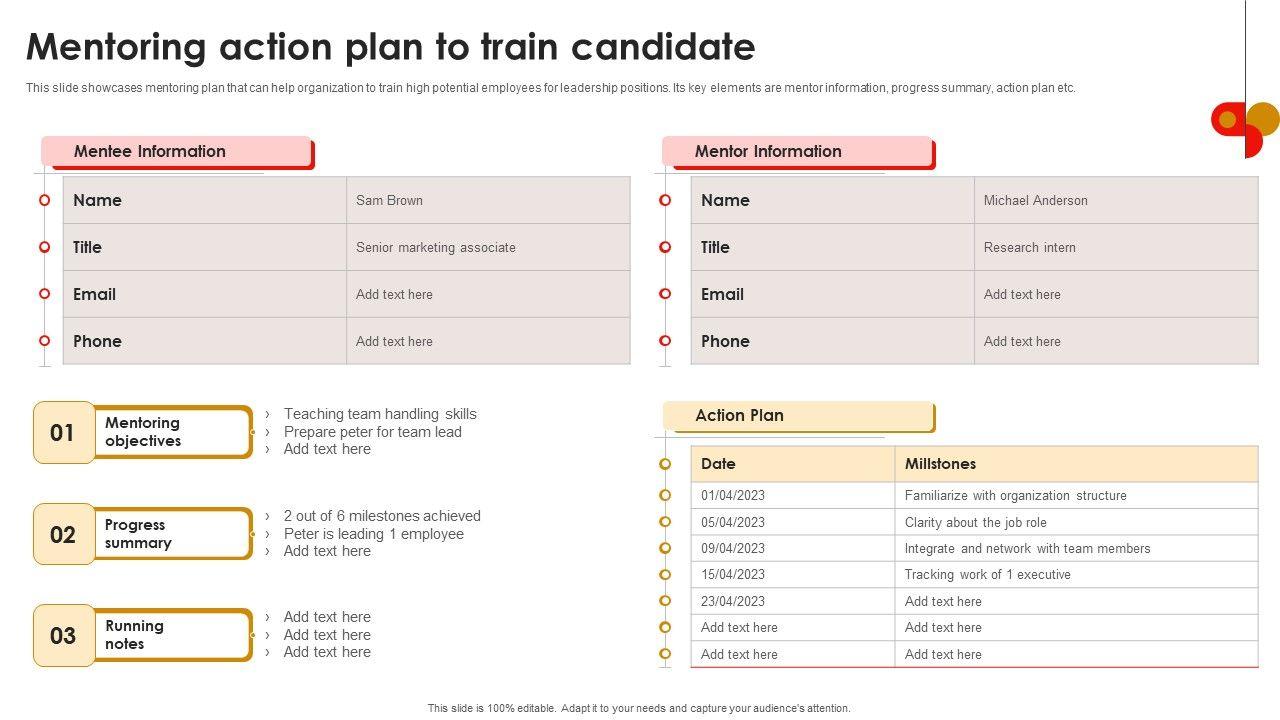Click the 03 number badge
Screen dimensions: 1280x720
pos(63,636)
